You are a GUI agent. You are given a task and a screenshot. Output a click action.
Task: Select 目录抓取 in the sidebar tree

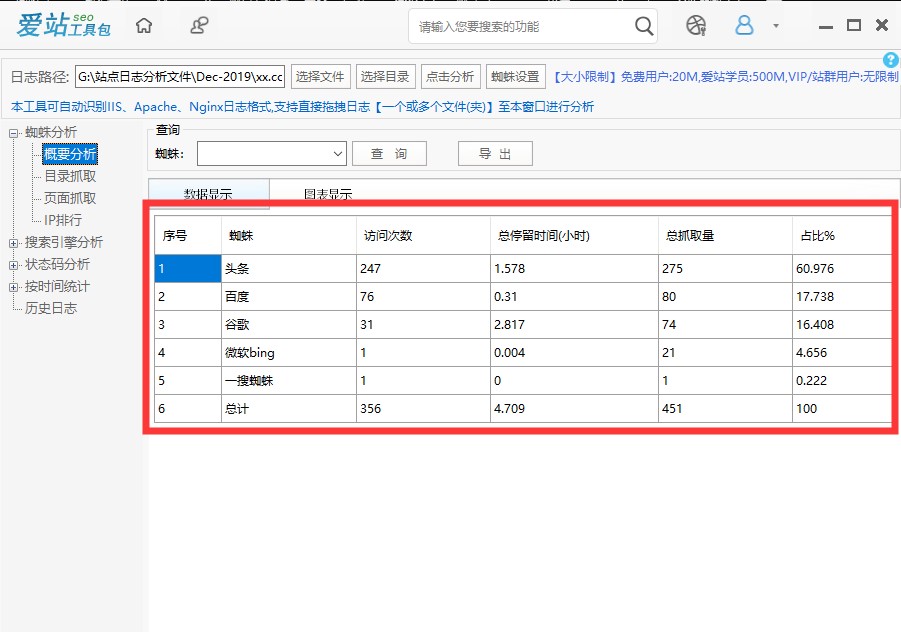tap(68, 178)
